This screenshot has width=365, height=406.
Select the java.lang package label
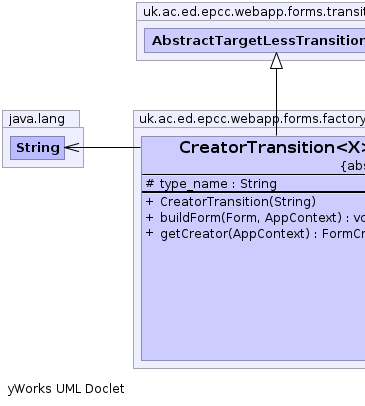[37, 119]
